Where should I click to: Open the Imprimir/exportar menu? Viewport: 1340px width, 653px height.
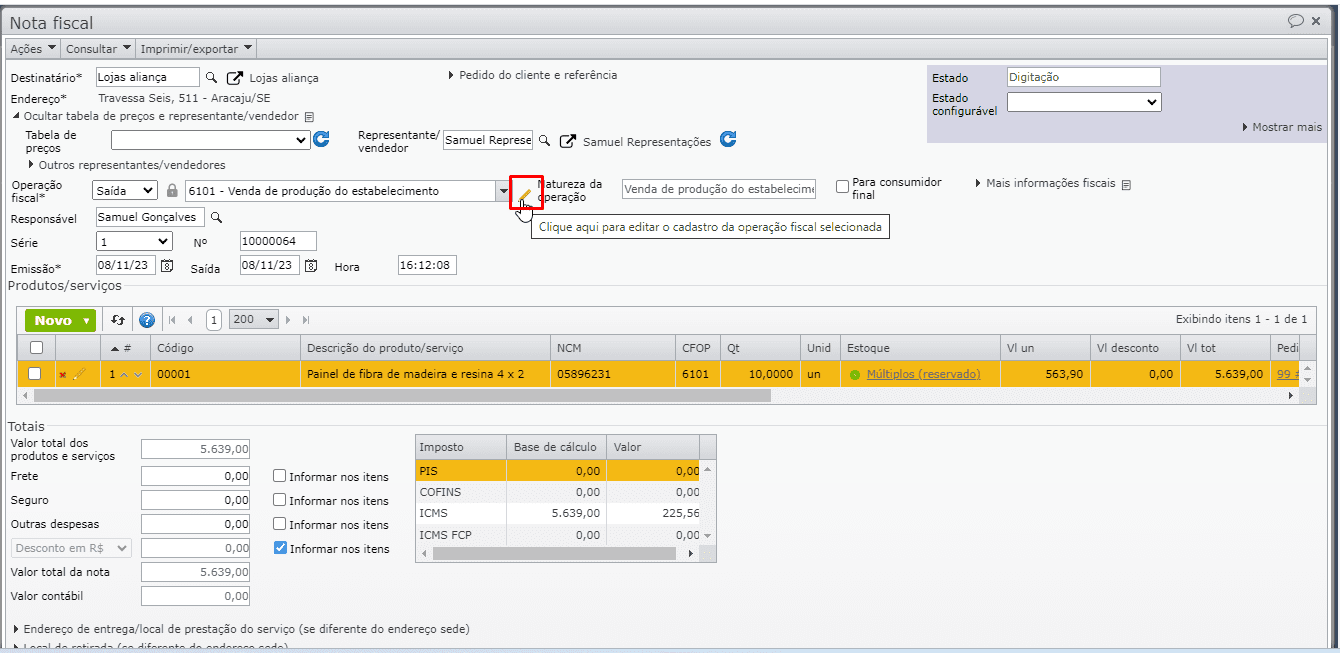[x=196, y=49]
